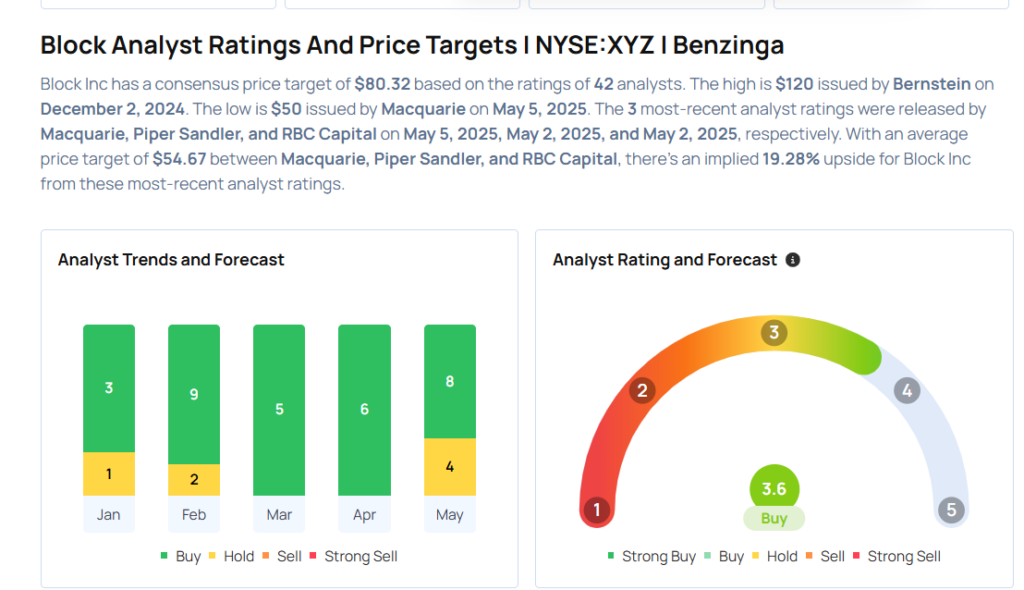
Task: Click February's green Buy bar showing 9
Action: 194,394
